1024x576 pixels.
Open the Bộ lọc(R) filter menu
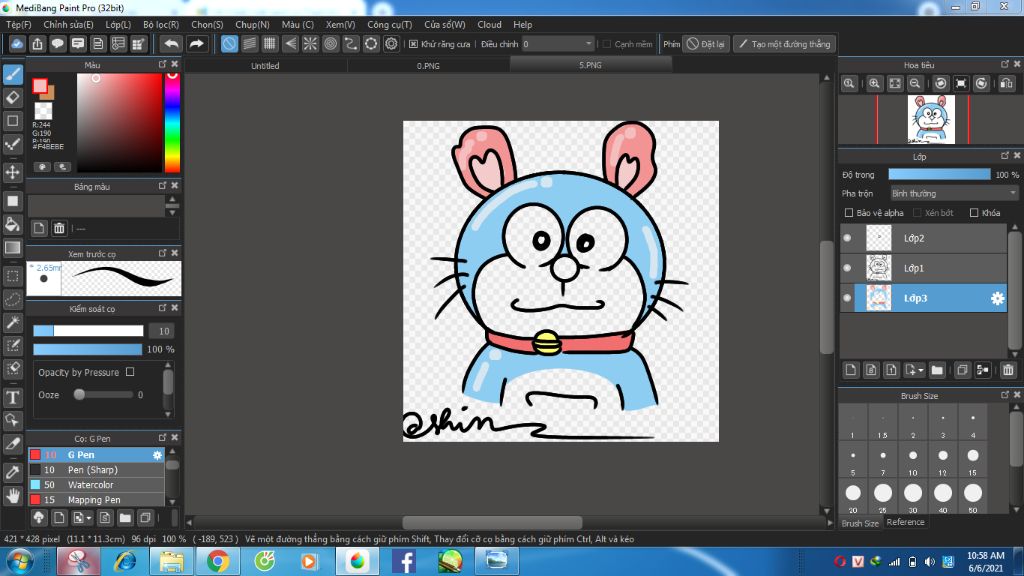click(x=161, y=24)
